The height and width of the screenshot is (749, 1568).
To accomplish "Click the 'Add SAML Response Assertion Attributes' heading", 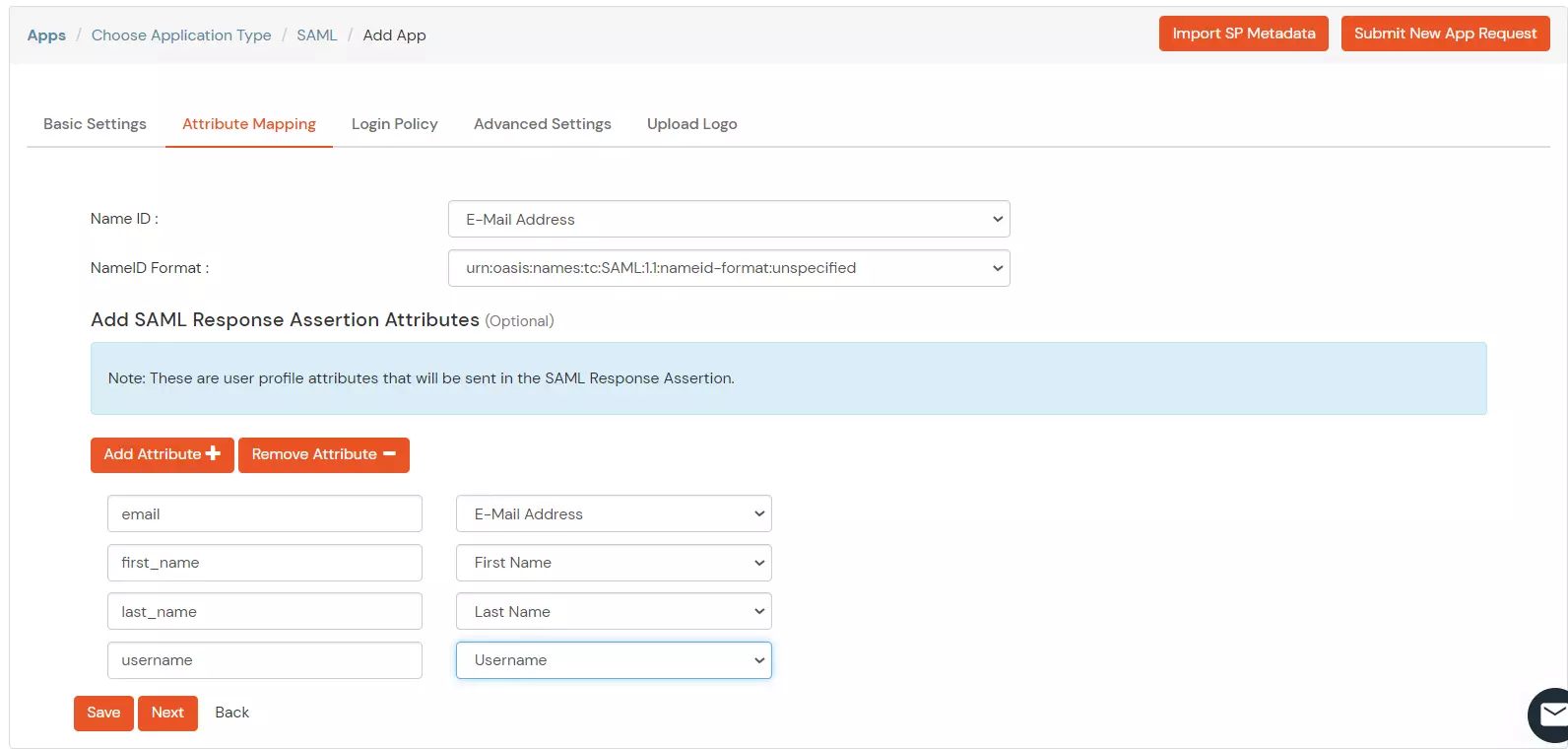I will pos(285,320).
